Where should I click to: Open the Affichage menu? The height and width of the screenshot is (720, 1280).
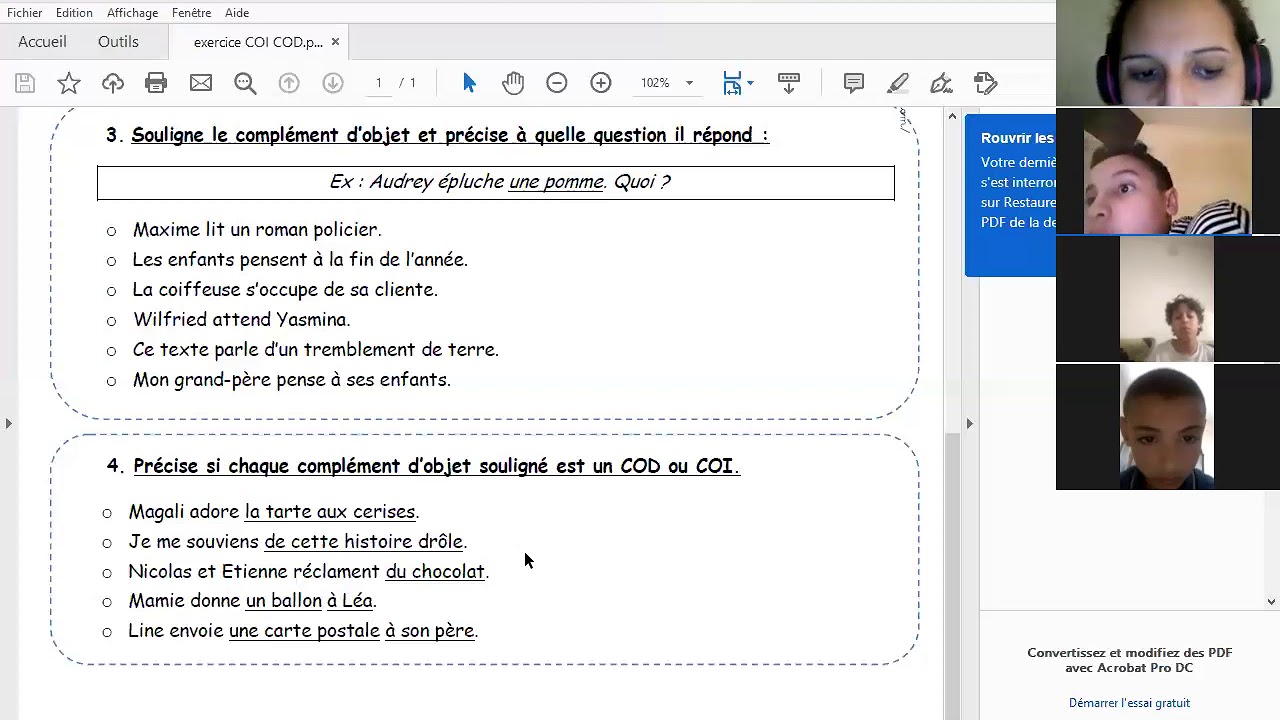click(x=132, y=12)
